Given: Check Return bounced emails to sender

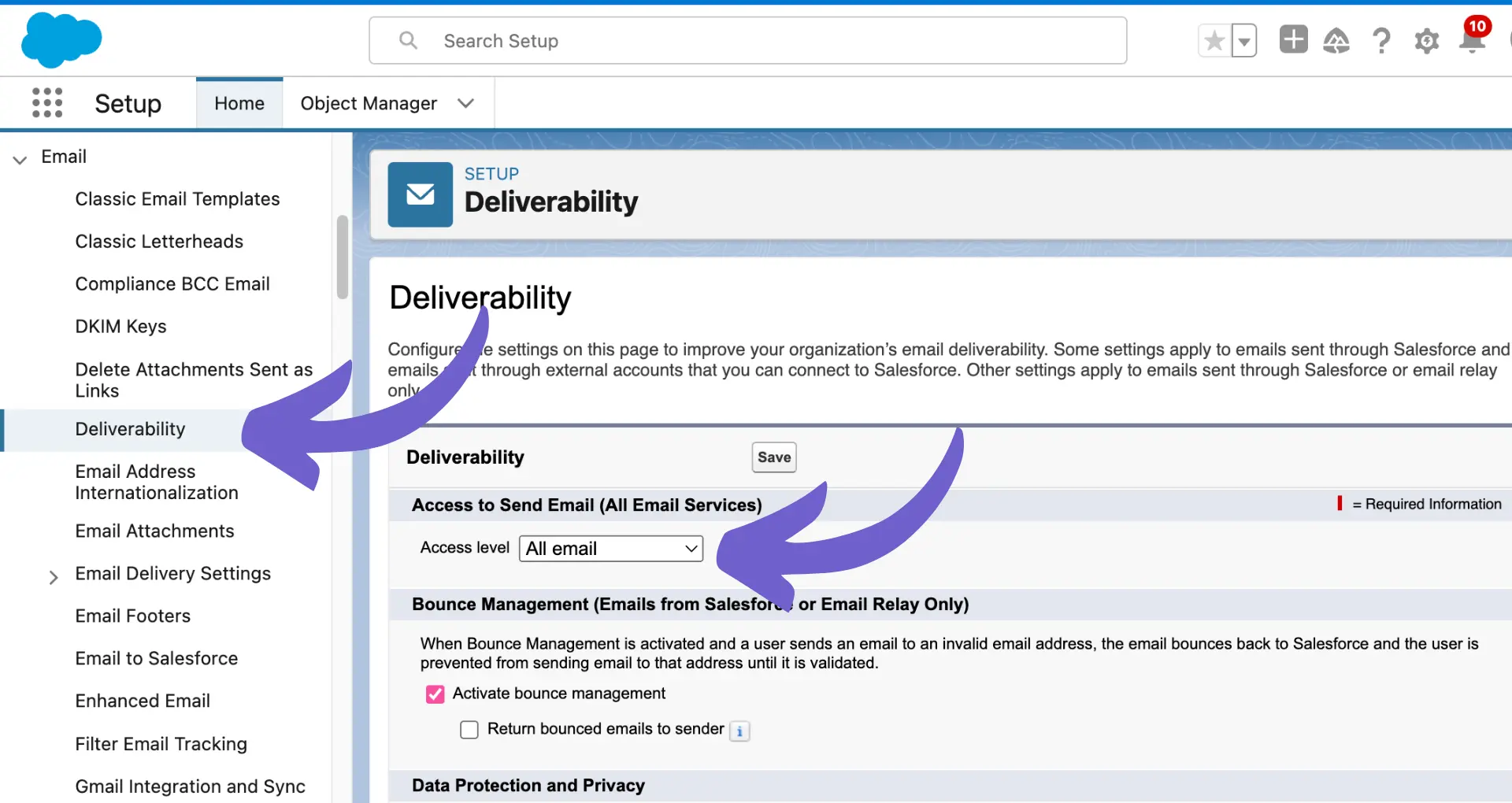Looking at the screenshot, I should (x=469, y=730).
